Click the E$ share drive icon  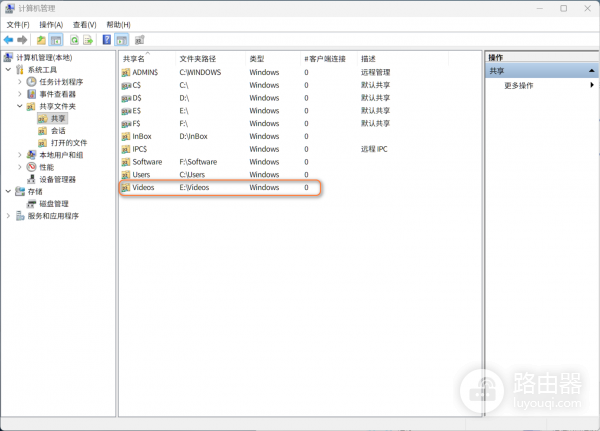126,111
